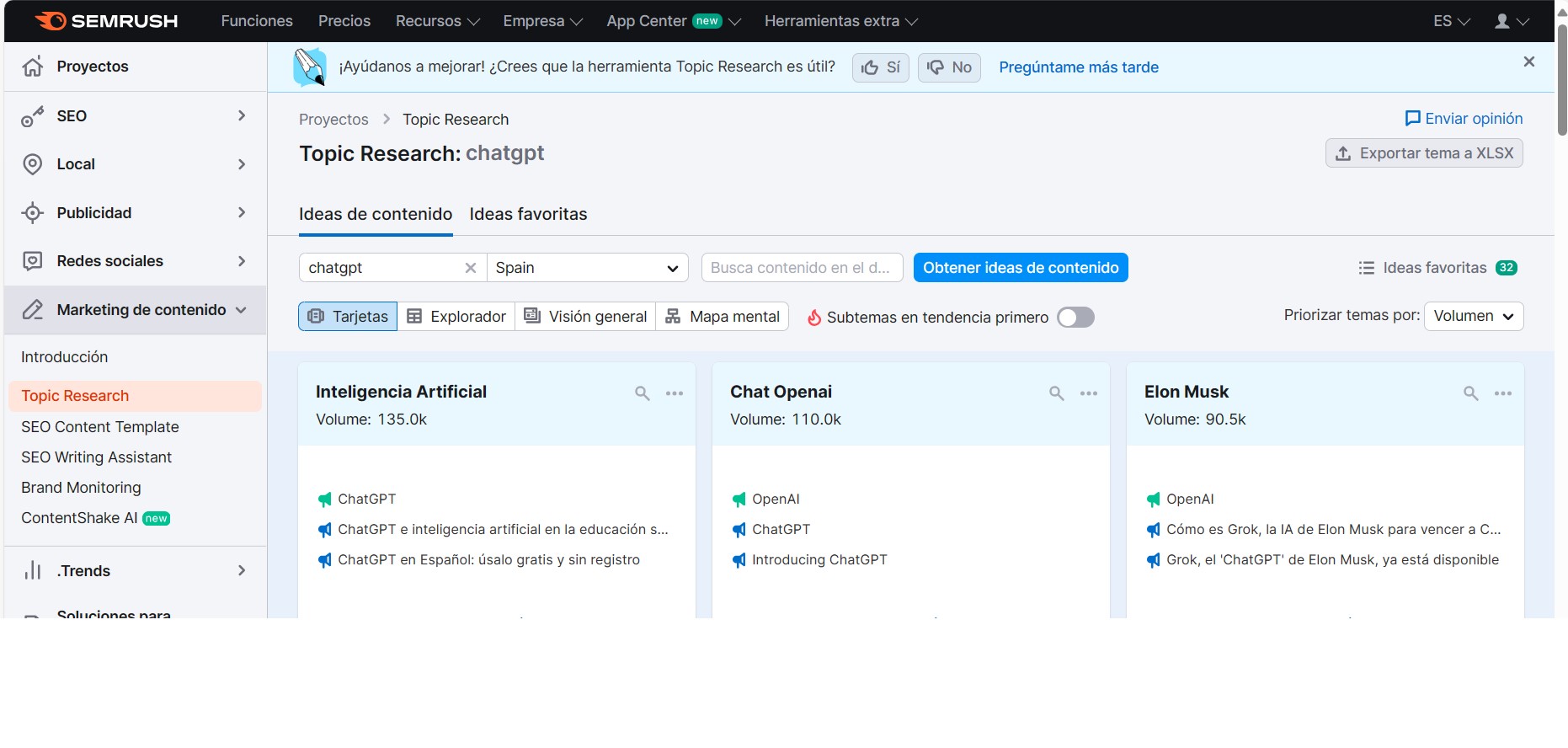The width and height of the screenshot is (1568, 748).
Task: Switch to Tarjetas view
Action: pos(348,317)
